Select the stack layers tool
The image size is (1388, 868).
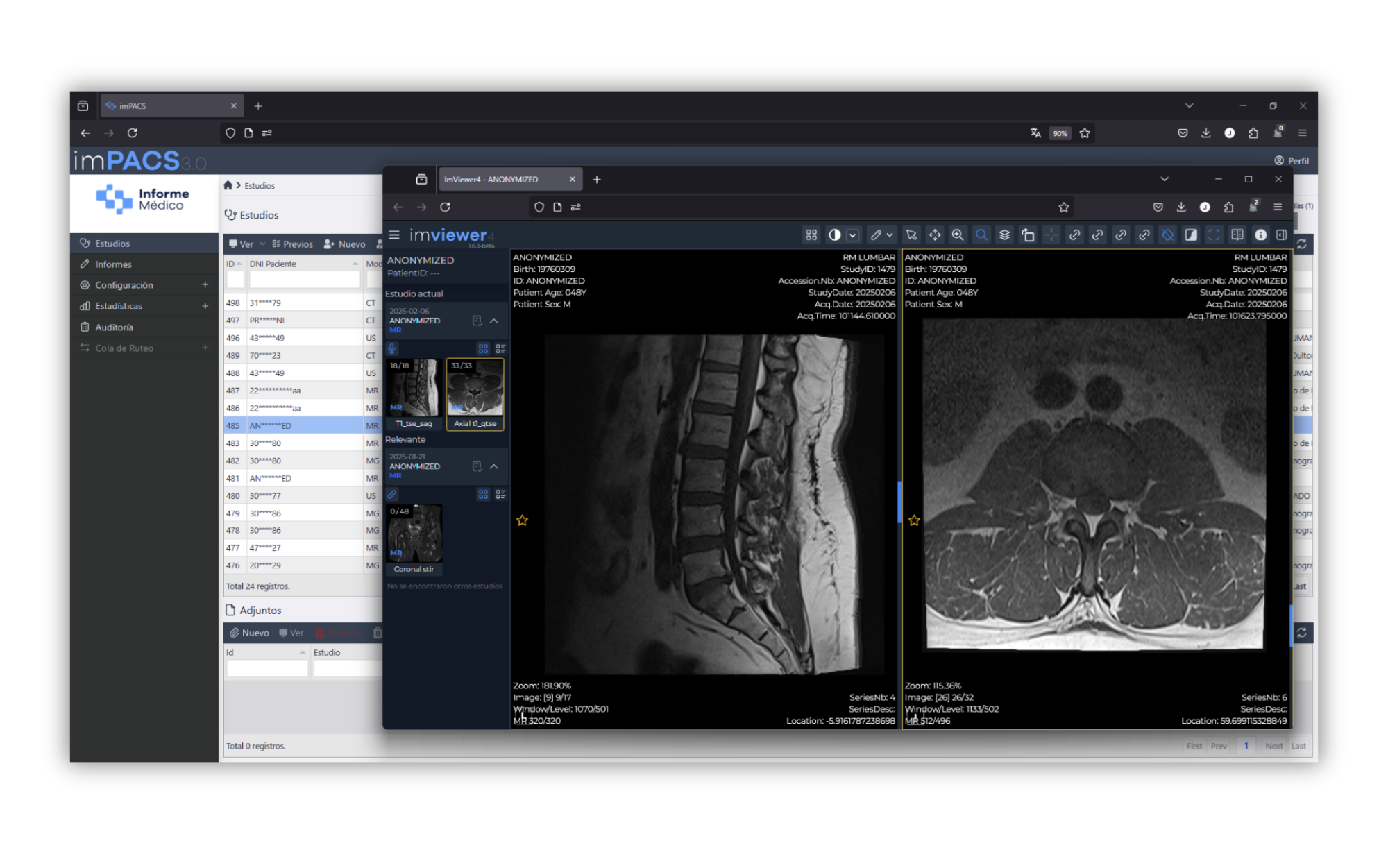(x=1004, y=235)
